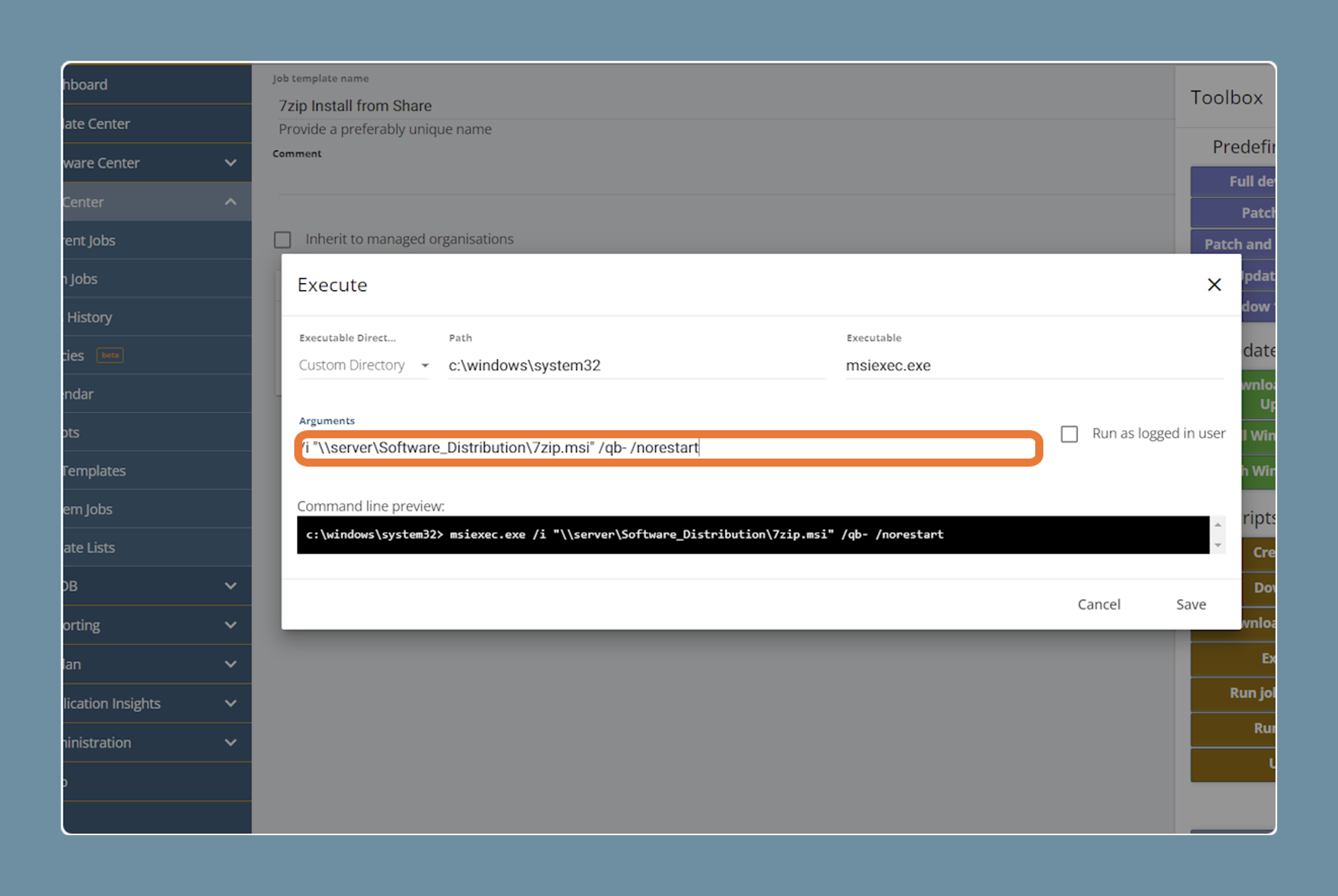Screen dimensions: 1338x896
Task: Expand the Software Center sidebar chevron
Action: coord(231,162)
